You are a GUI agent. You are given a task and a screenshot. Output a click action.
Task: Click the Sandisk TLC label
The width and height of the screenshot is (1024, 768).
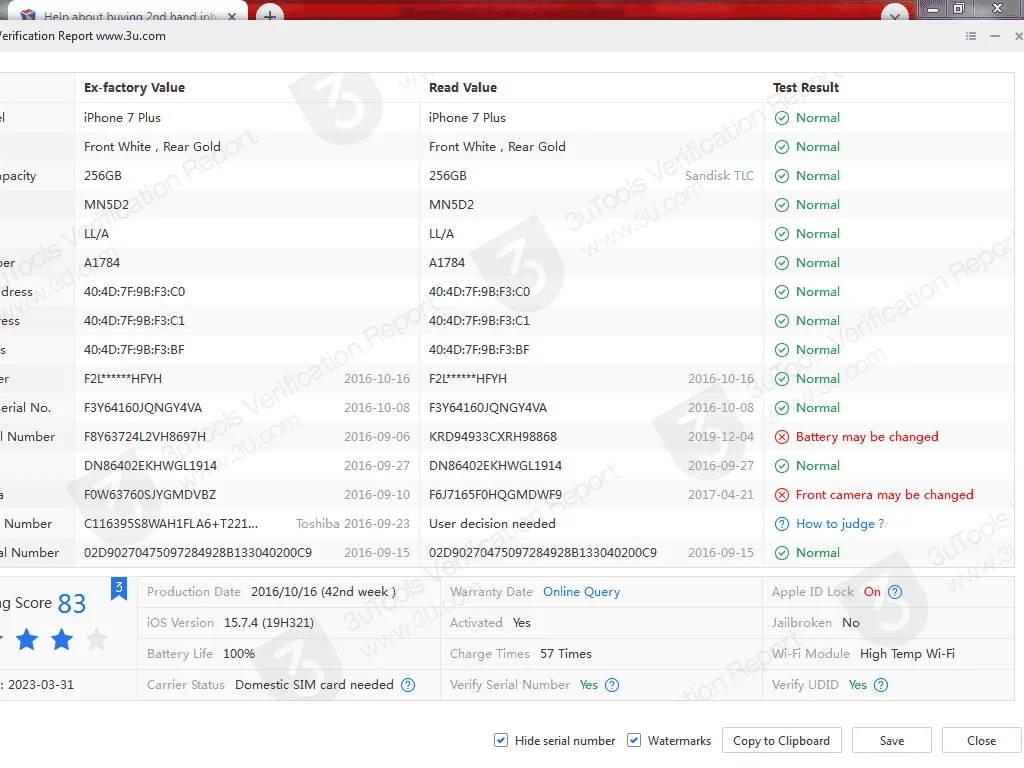[719, 176]
